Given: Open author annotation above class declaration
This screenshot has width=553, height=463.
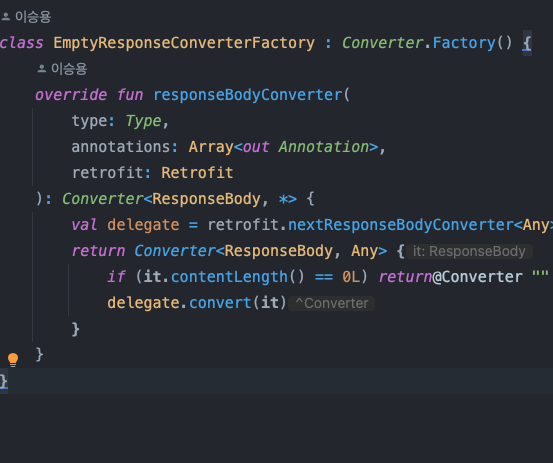Looking at the screenshot, I should (x=26, y=17).
